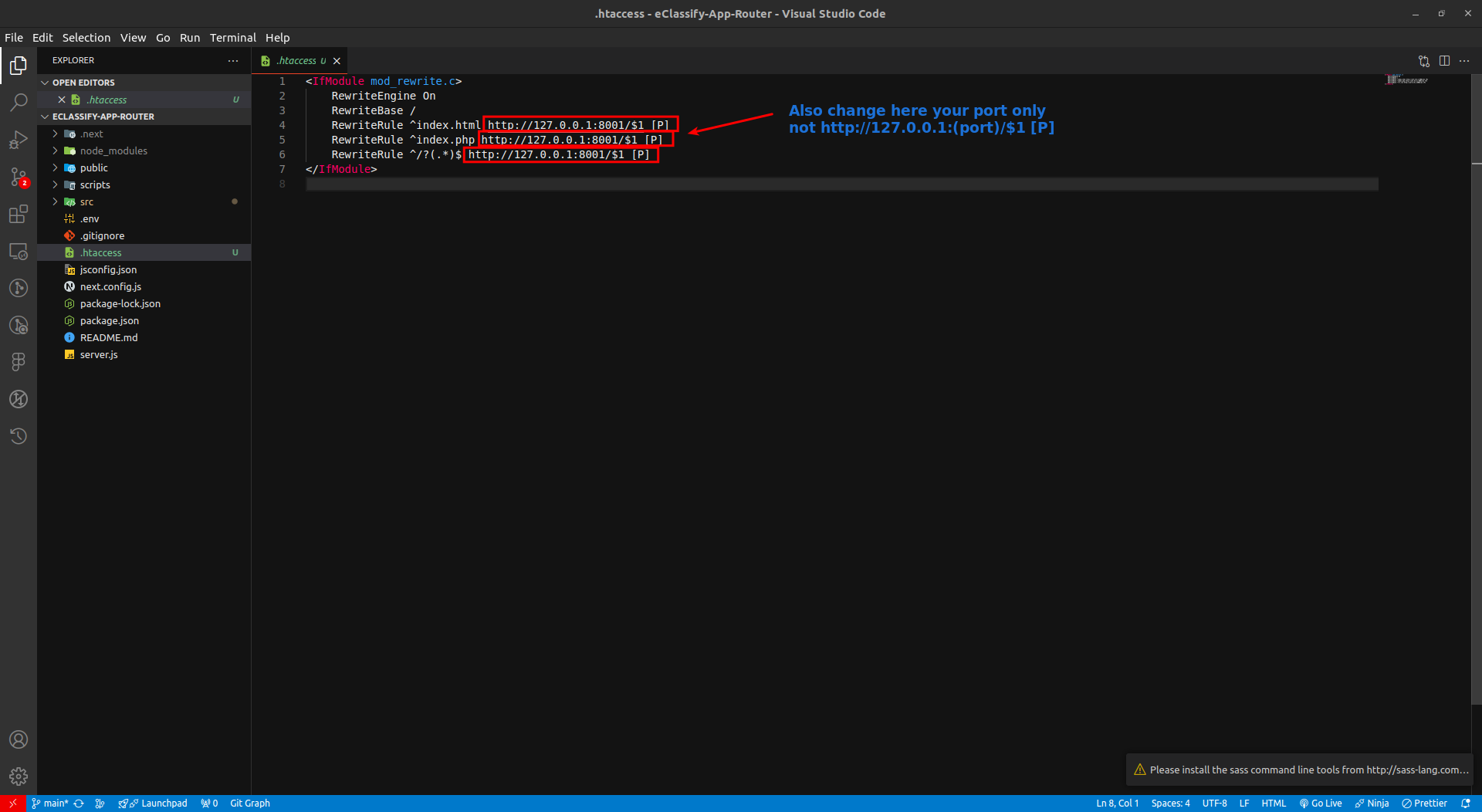Image resolution: width=1482 pixels, height=812 pixels.
Task: Switch to the .htaccess editor tab
Action: (x=297, y=60)
